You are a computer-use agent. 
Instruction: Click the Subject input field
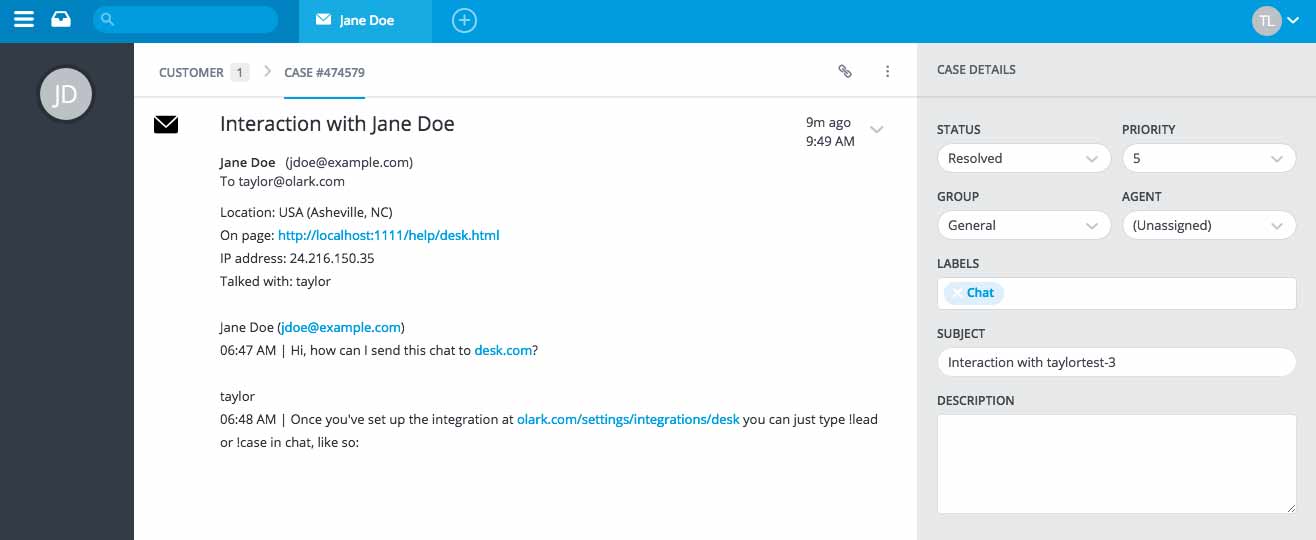point(1116,362)
